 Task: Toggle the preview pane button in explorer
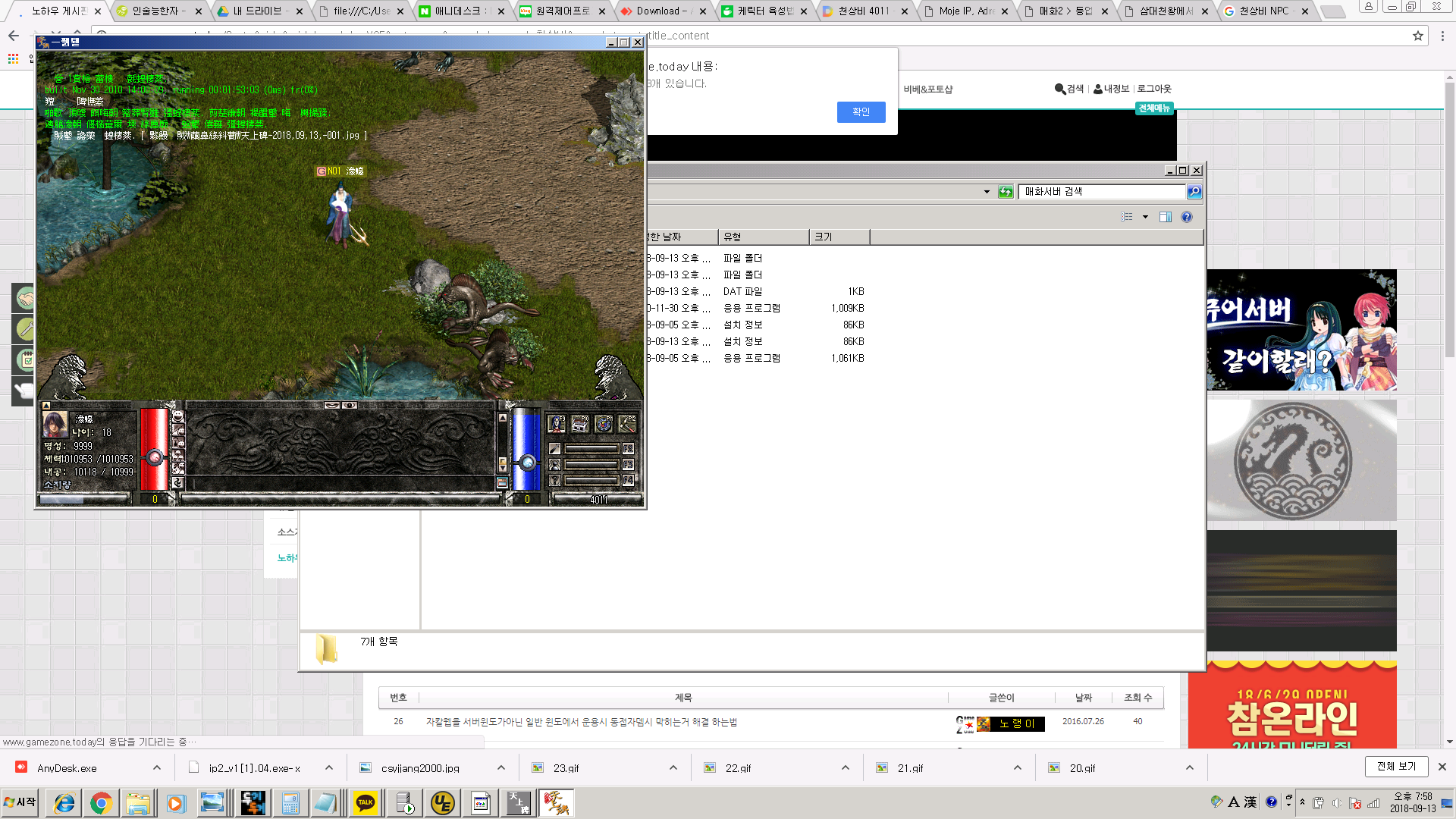tap(1166, 217)
